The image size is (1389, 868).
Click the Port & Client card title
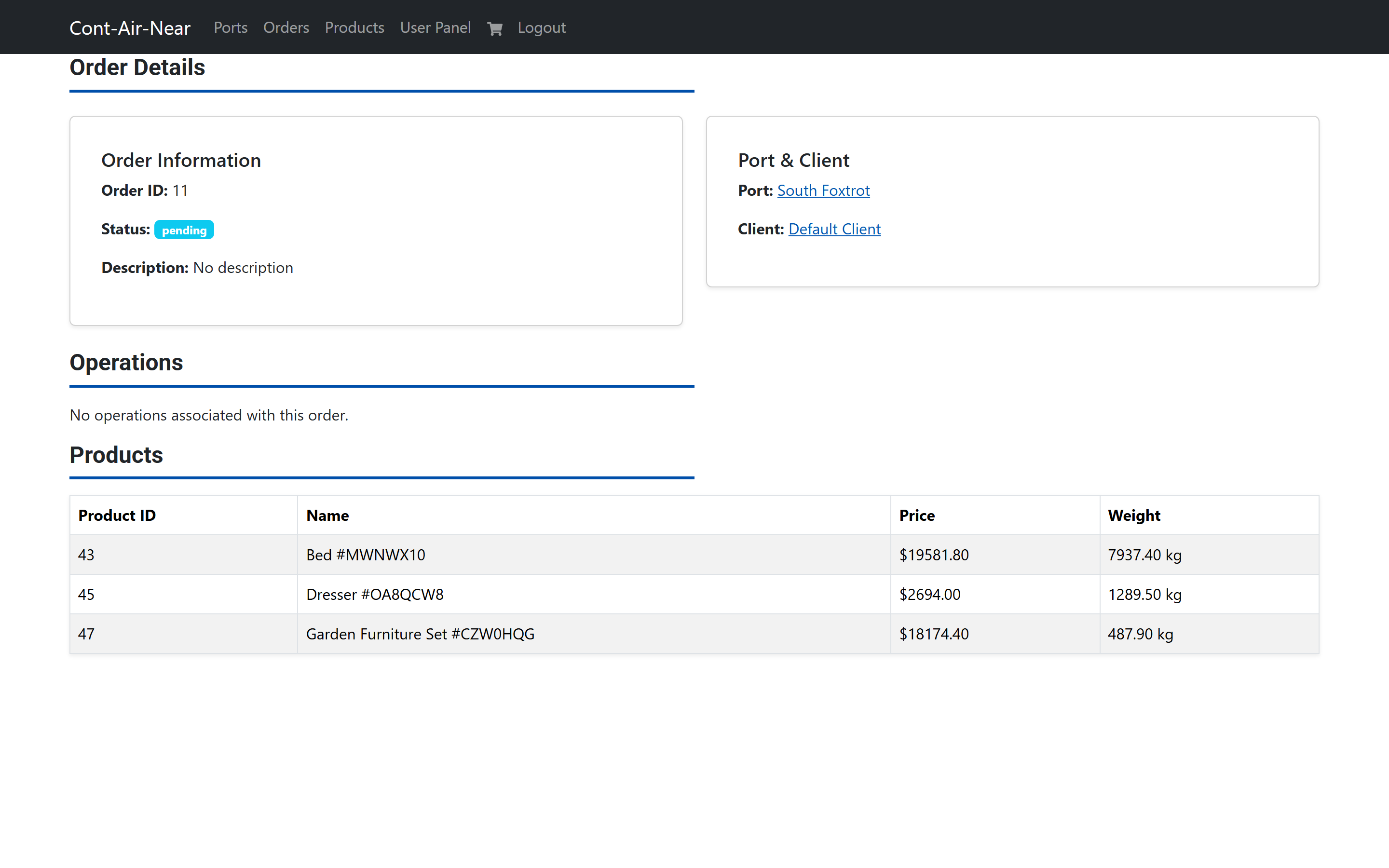click(x=793, y=160)
